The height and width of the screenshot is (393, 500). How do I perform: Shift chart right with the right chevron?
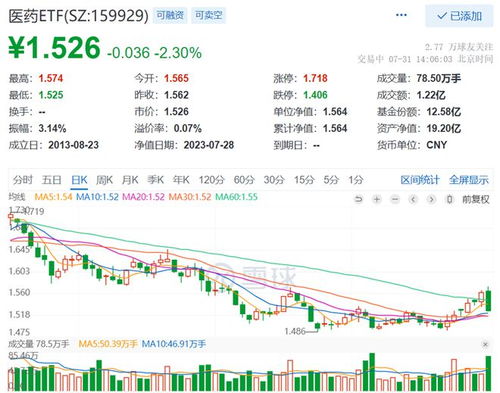pyautogui.click(x=431, y=199)
